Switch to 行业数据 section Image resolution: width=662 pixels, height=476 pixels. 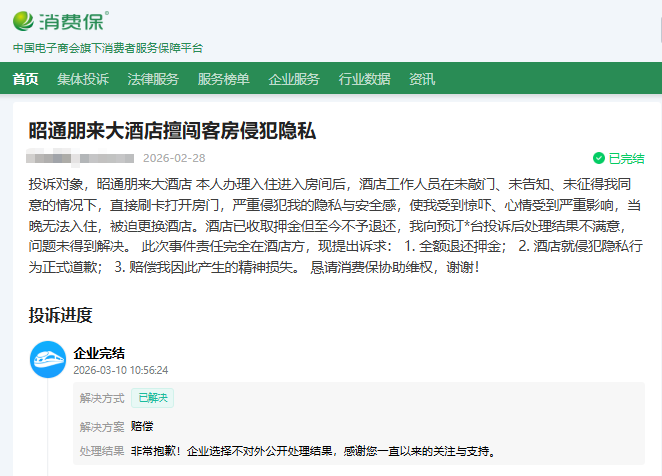(364, 79)
